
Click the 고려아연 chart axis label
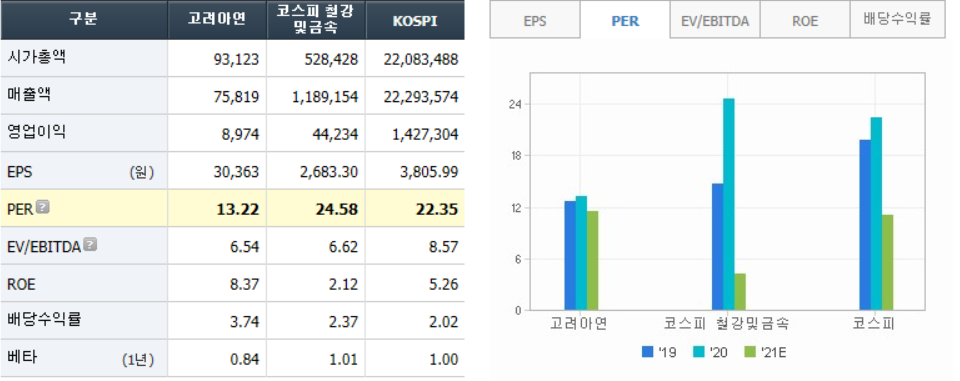(579, 323)
